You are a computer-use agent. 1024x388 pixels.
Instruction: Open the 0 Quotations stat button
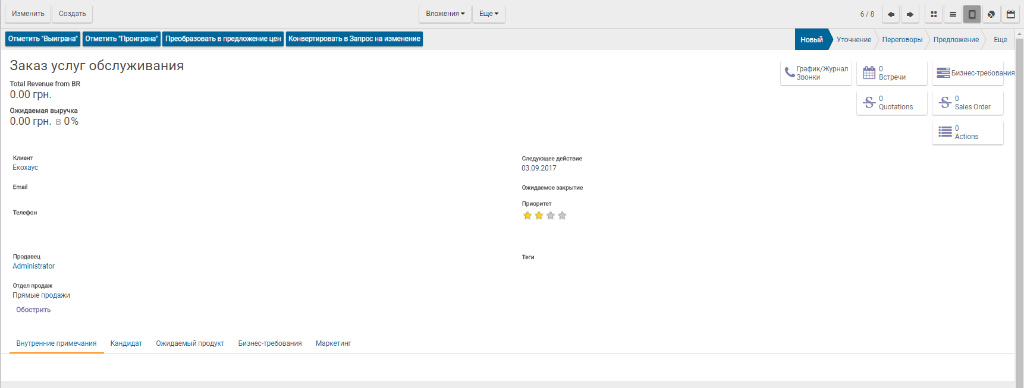(x=891, y=103)
